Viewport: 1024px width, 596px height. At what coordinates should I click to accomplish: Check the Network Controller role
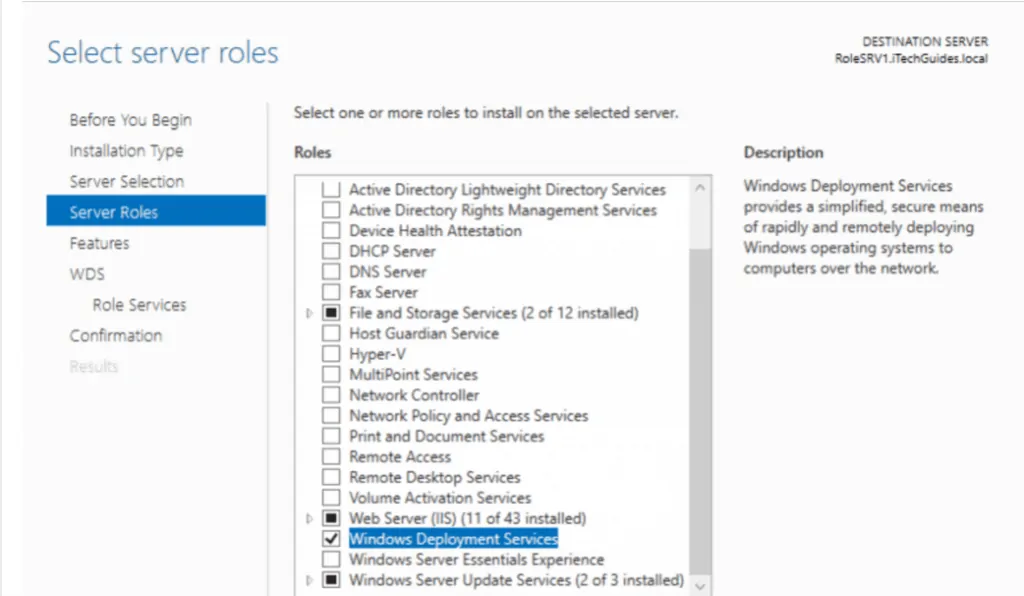point(333,395)
